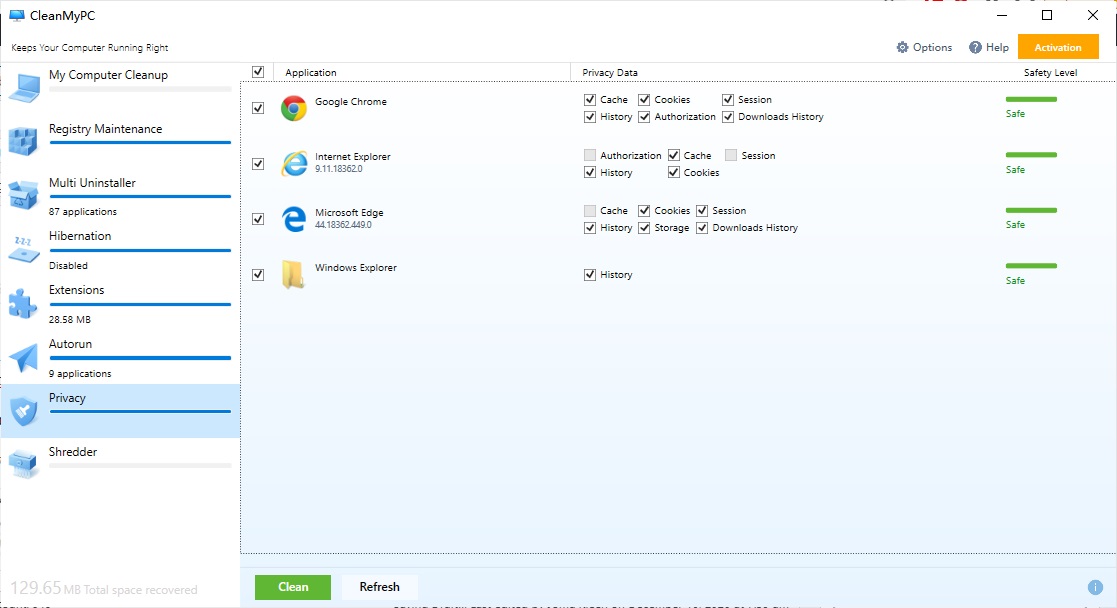Image resolution: width=1117 pixels, height=608 pixels.
Task: Click the info icon at bottom right
Action: 1095,587
